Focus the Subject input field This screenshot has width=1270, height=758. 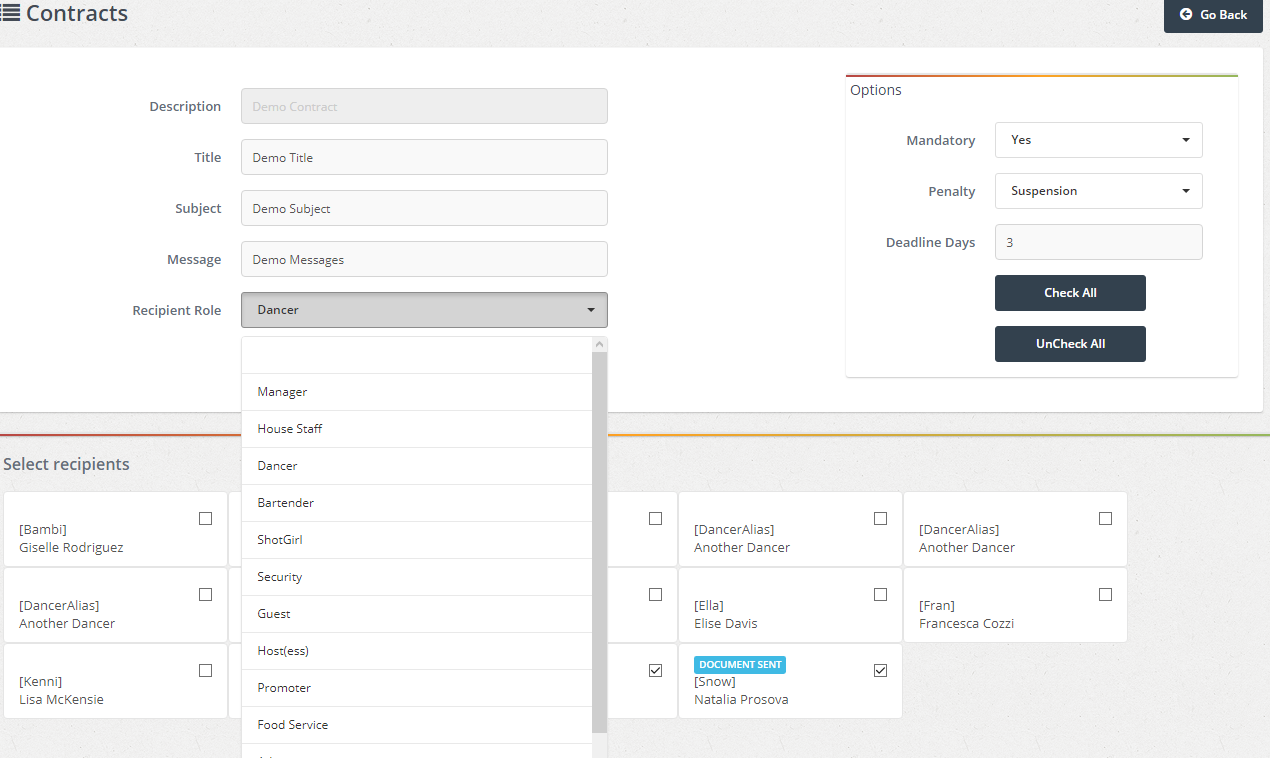point(424,208)
